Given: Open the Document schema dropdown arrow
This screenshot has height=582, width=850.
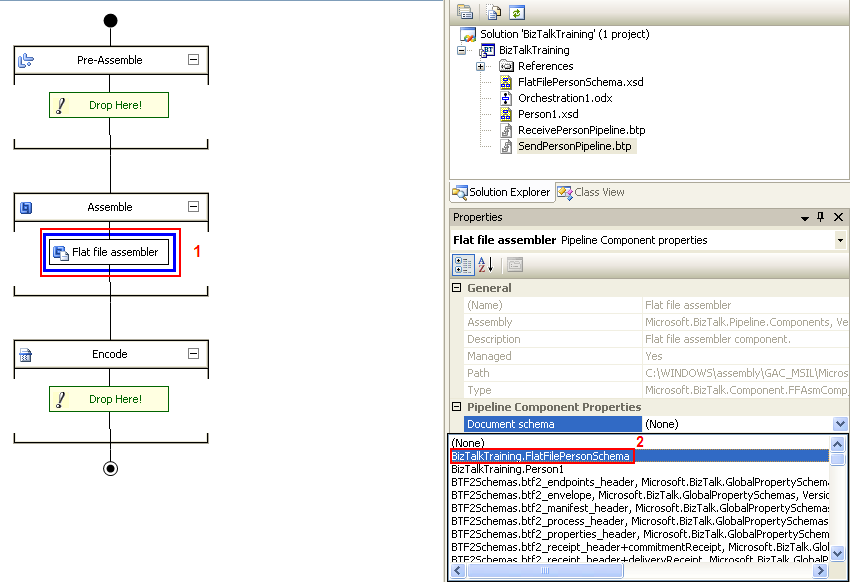Looking at the screenshot, I should pyautogui.click(x=840, y=424).
